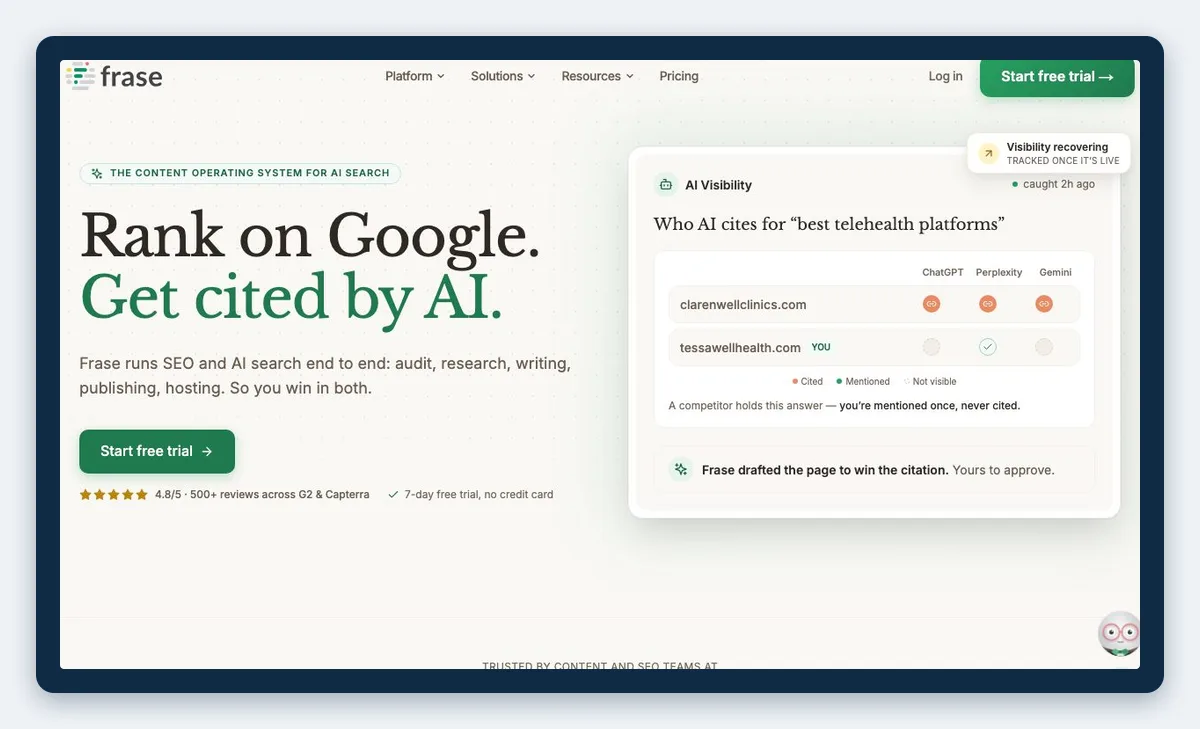Screen dimensions: 1200x729
Task: Click the Visibility recovering notification
Action: click(x=1049, y=153)
